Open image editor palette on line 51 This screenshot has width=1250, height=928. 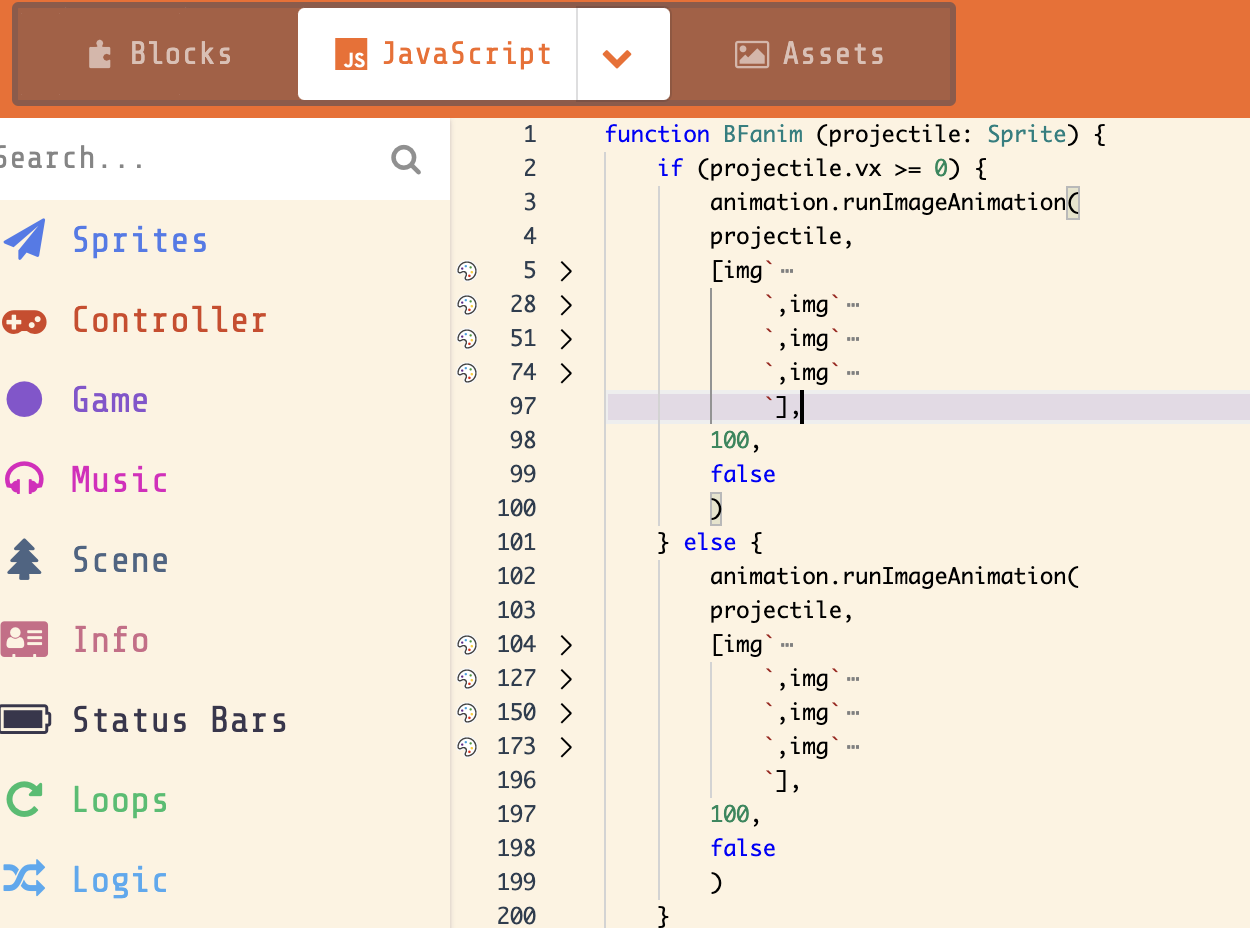coord(467,339)
